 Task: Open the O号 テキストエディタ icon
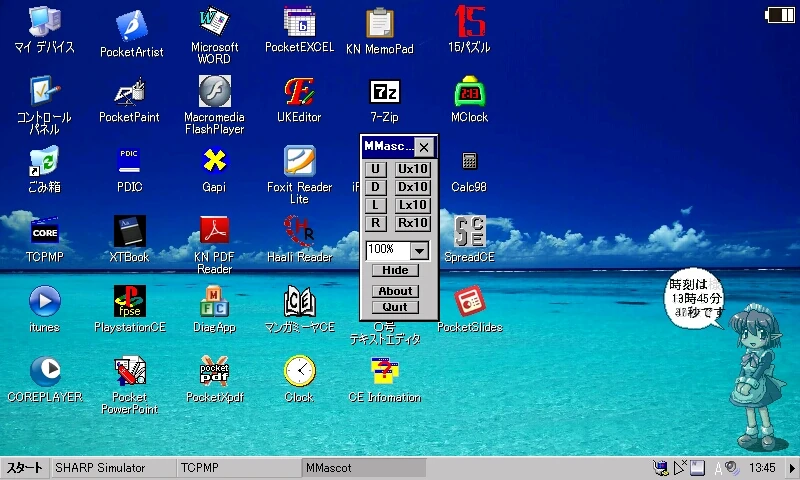[385, 333]
